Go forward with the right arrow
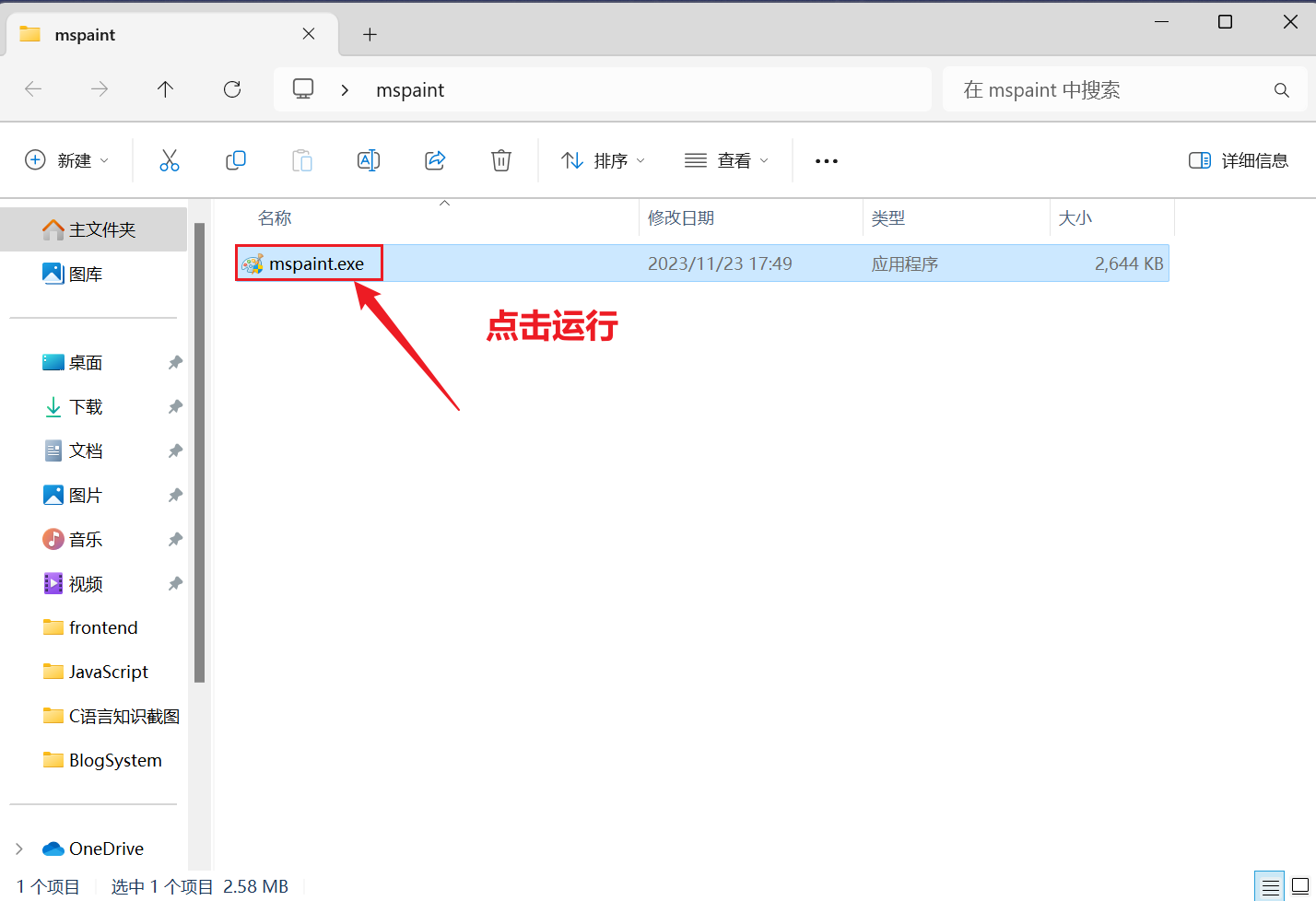Screen dimensions: 1316x901 point(100,89)
